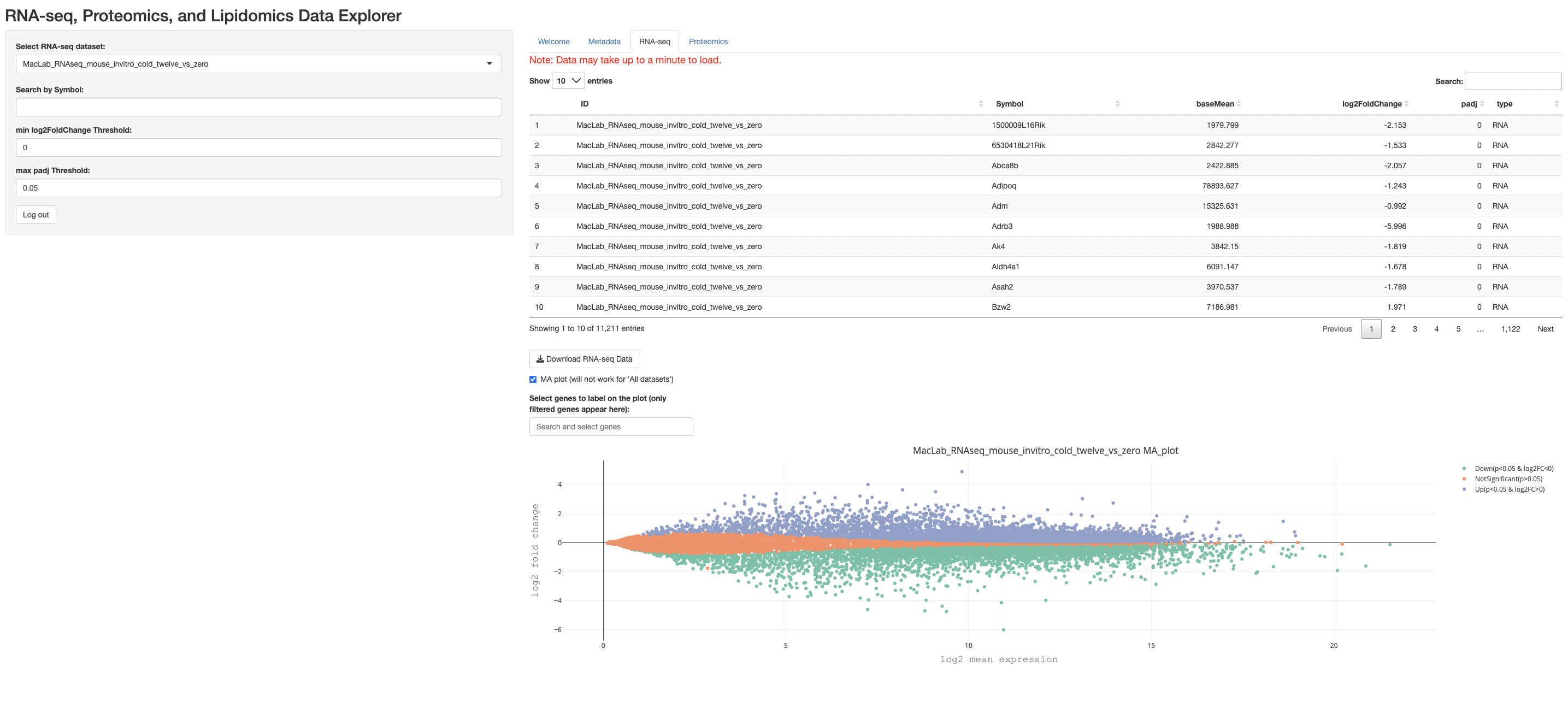Switch to the Metadata tab
Screen dimensions: 1568x720
(x=603, y=42)
